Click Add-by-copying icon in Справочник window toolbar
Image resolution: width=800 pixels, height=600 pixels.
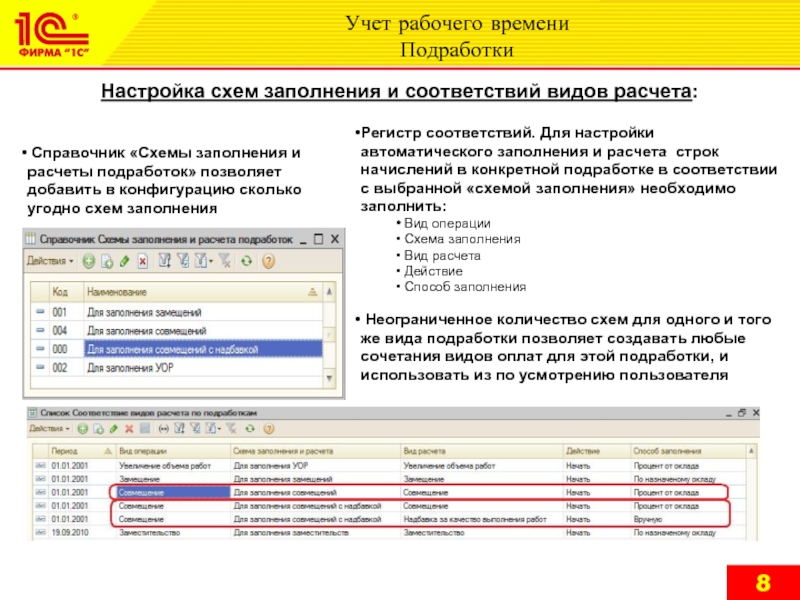tap(107, 261)
